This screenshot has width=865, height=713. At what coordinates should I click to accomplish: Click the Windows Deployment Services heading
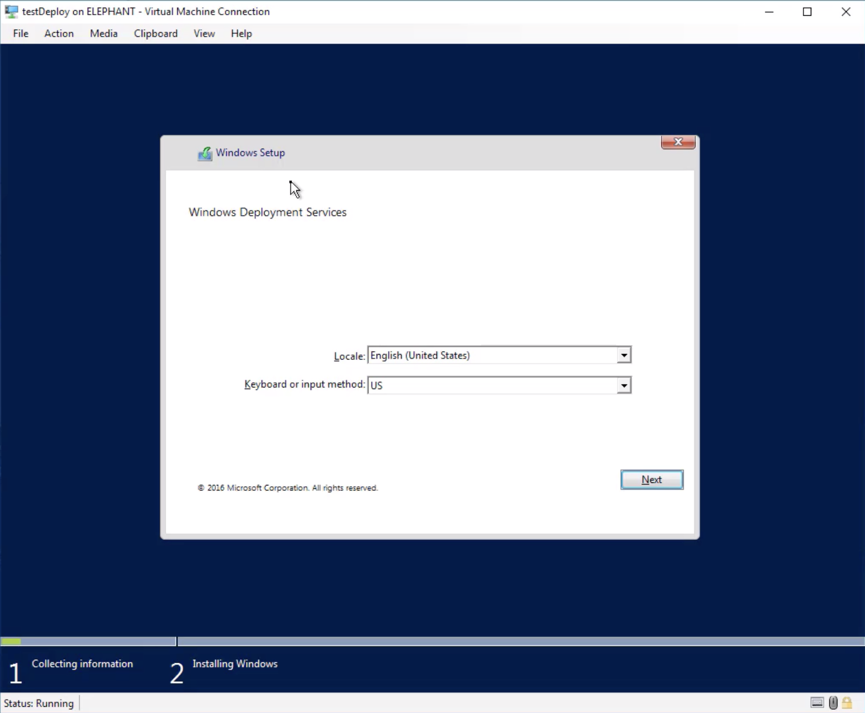(268, 212)
